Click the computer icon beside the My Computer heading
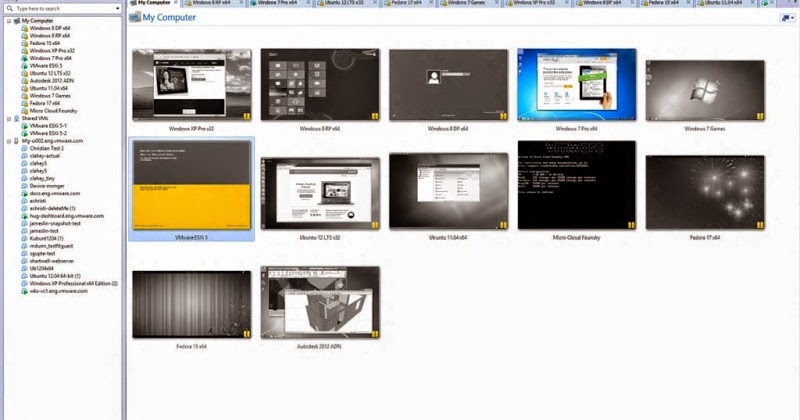Image resolution: width=800 pixels, height=420 pixels. coord(135,17)
